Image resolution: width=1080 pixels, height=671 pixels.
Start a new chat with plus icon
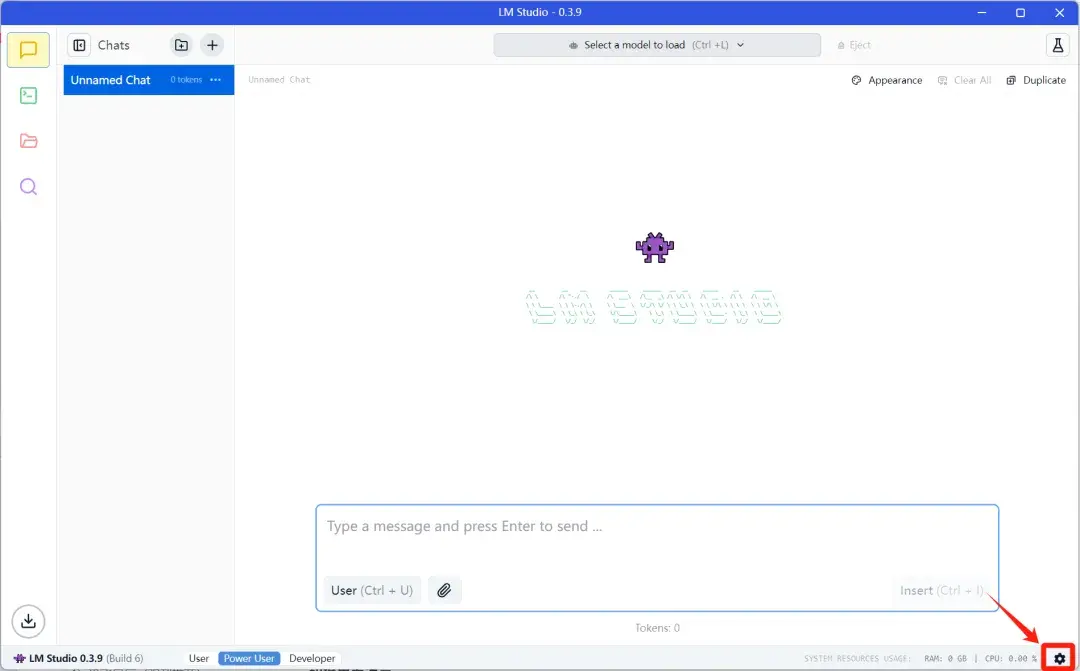[x=212, y=45]
